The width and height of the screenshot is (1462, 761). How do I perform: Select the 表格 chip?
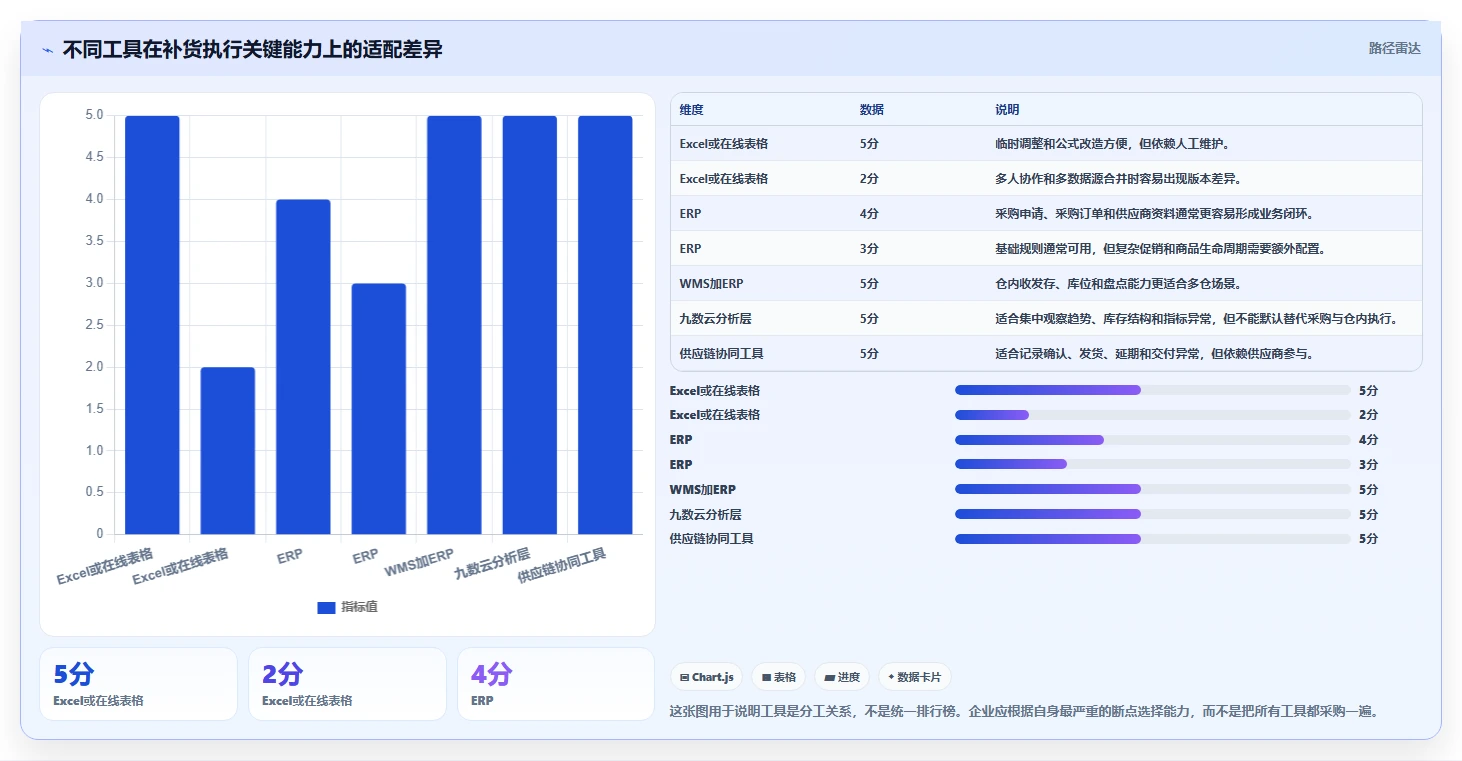(779, 677)
